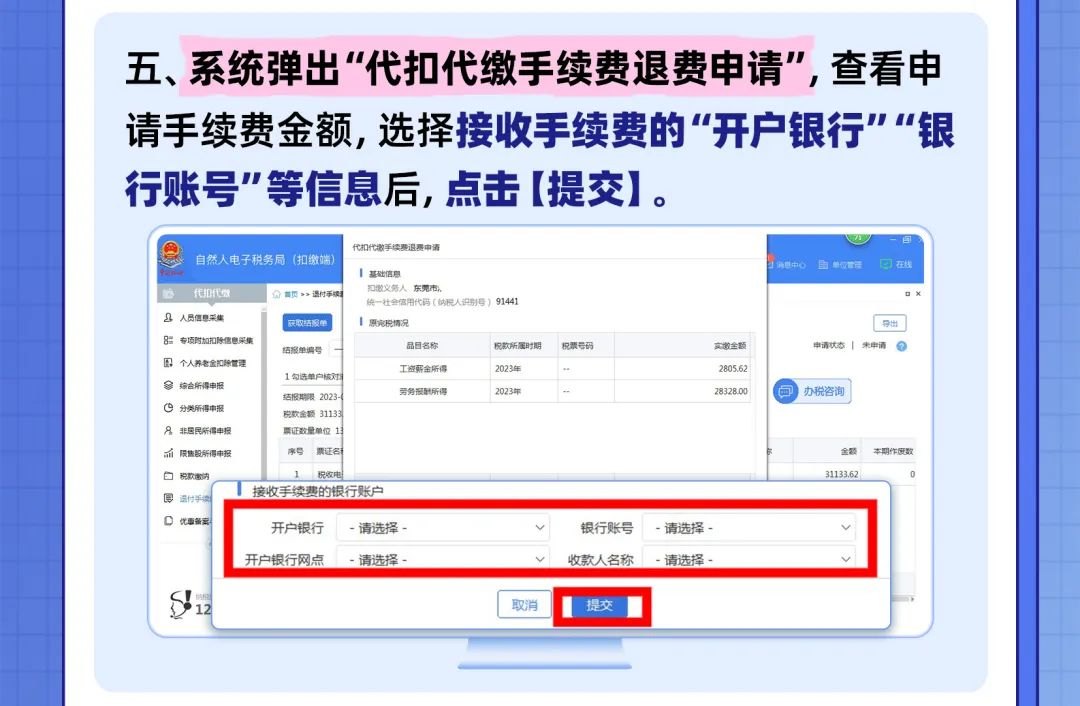Click the 获取结报单 button

[307, 323]
